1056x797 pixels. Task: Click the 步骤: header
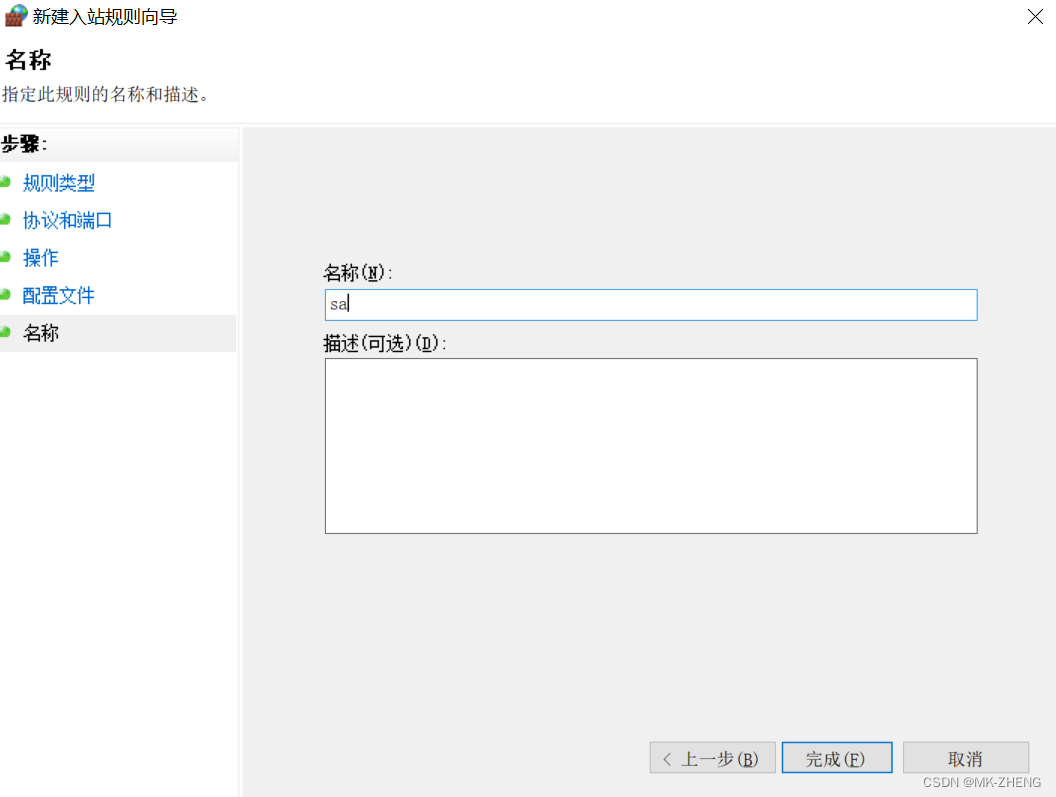pos(24,144)
